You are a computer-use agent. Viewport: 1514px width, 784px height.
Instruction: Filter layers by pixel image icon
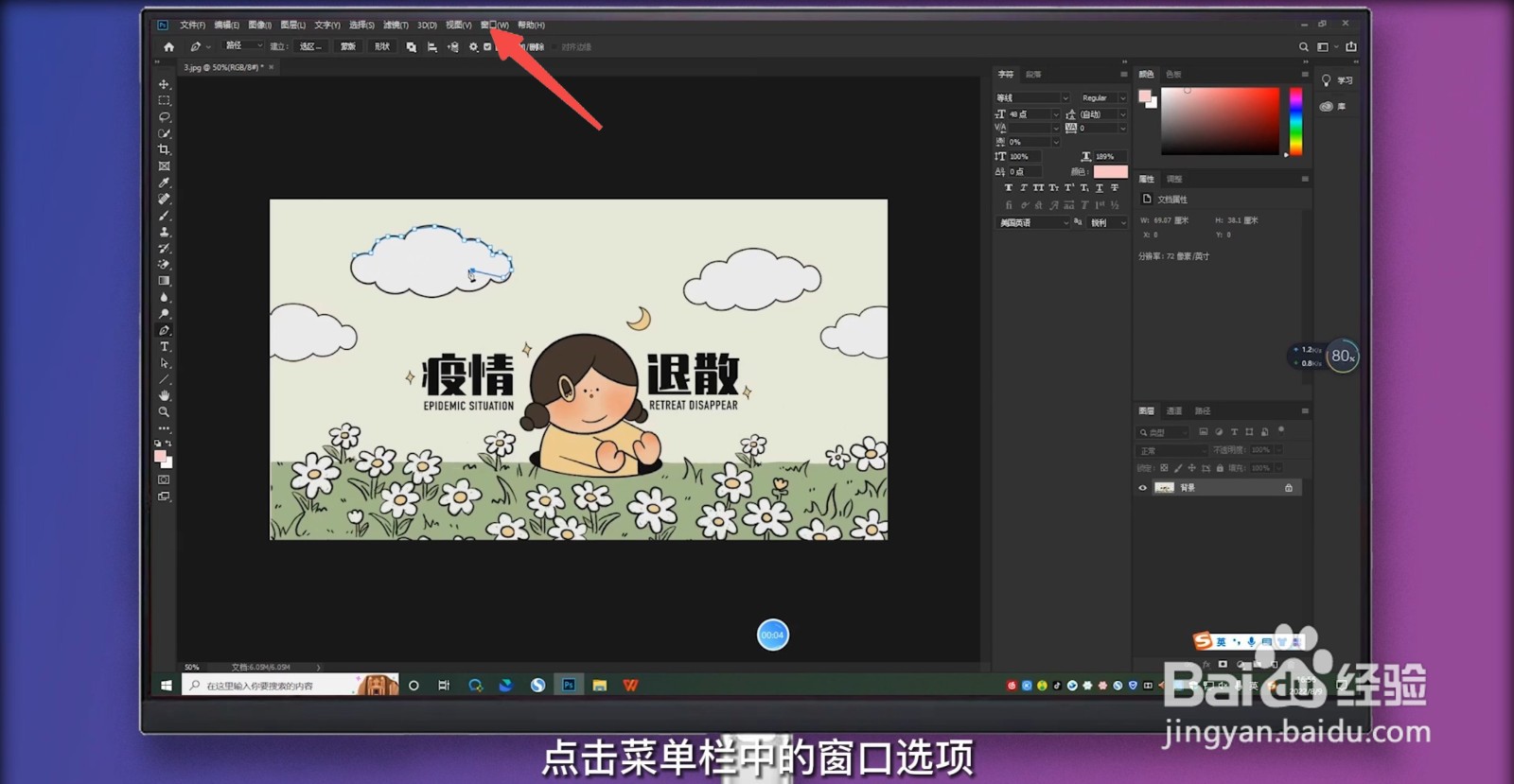click(x=1204, y=431)
